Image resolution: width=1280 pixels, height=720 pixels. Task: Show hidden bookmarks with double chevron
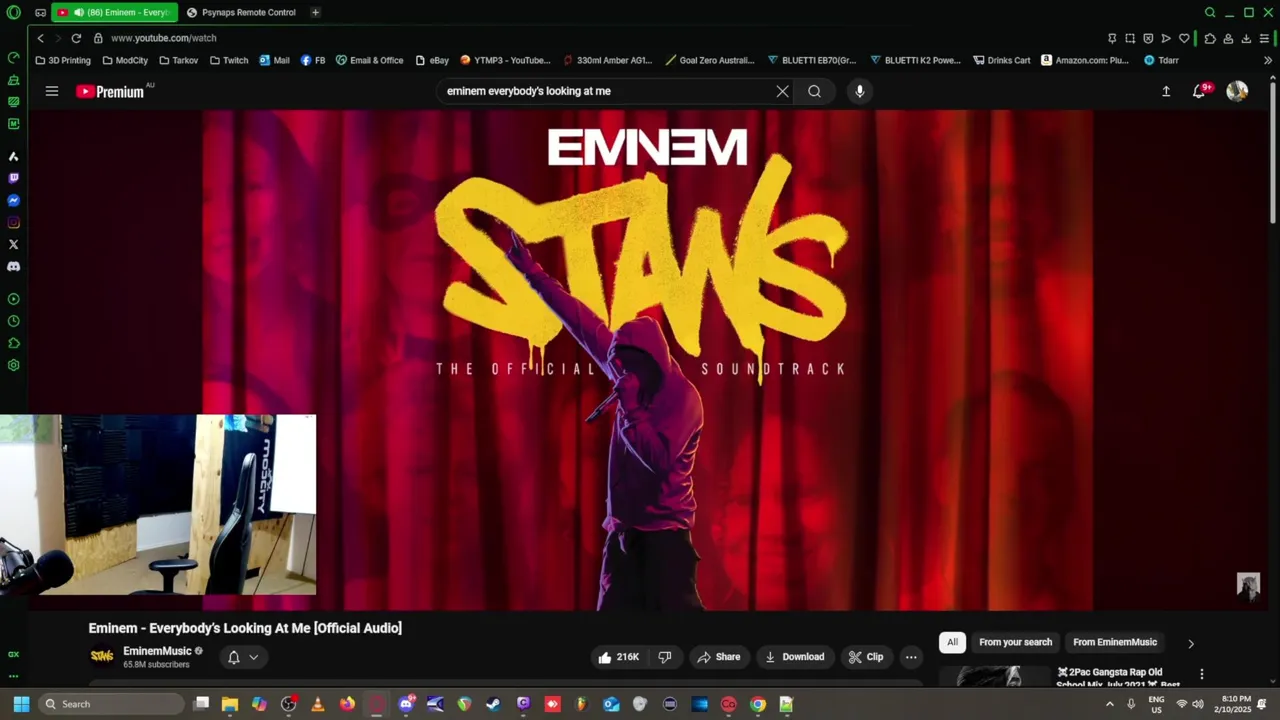1268,60
